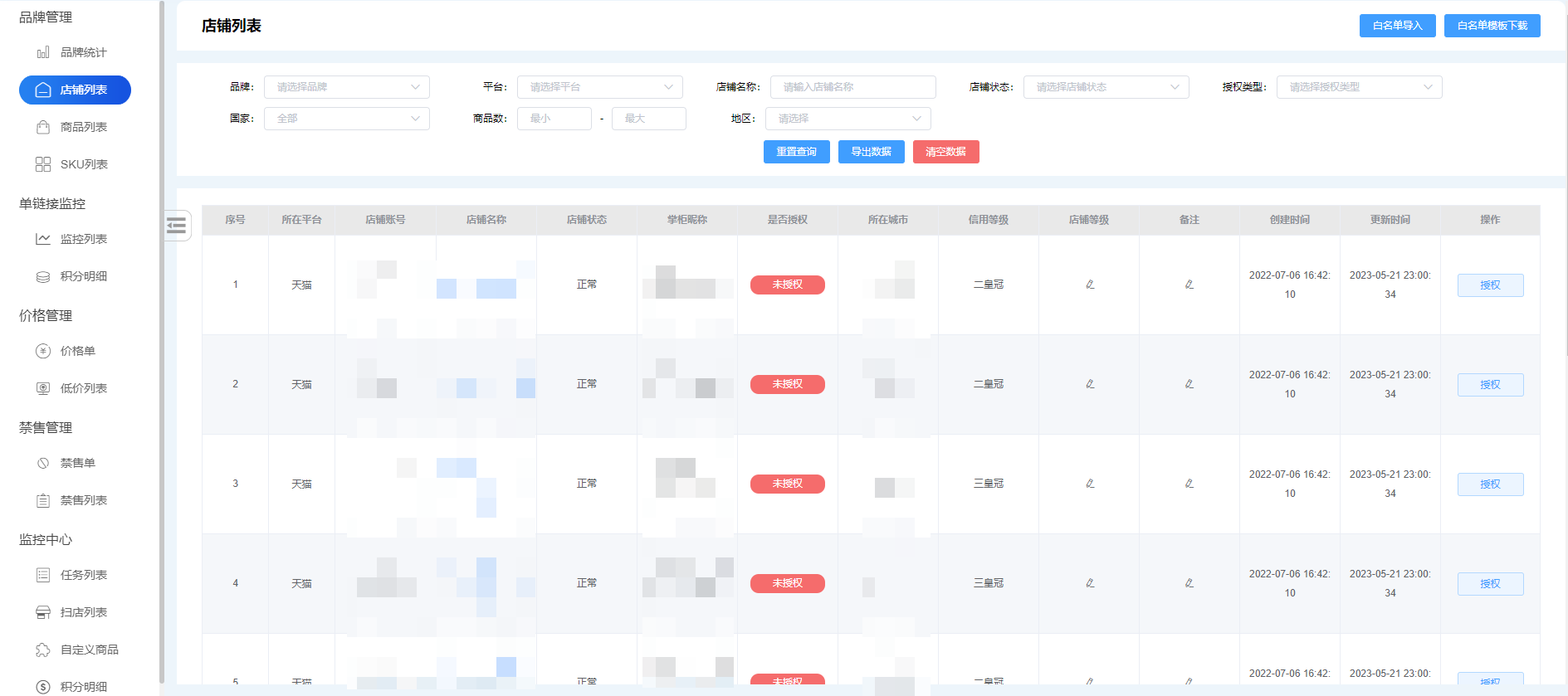This screenshot has height=696, width=1568.
Task: Click the 商品数 最小 input
Action: click(x=554, y=119)
